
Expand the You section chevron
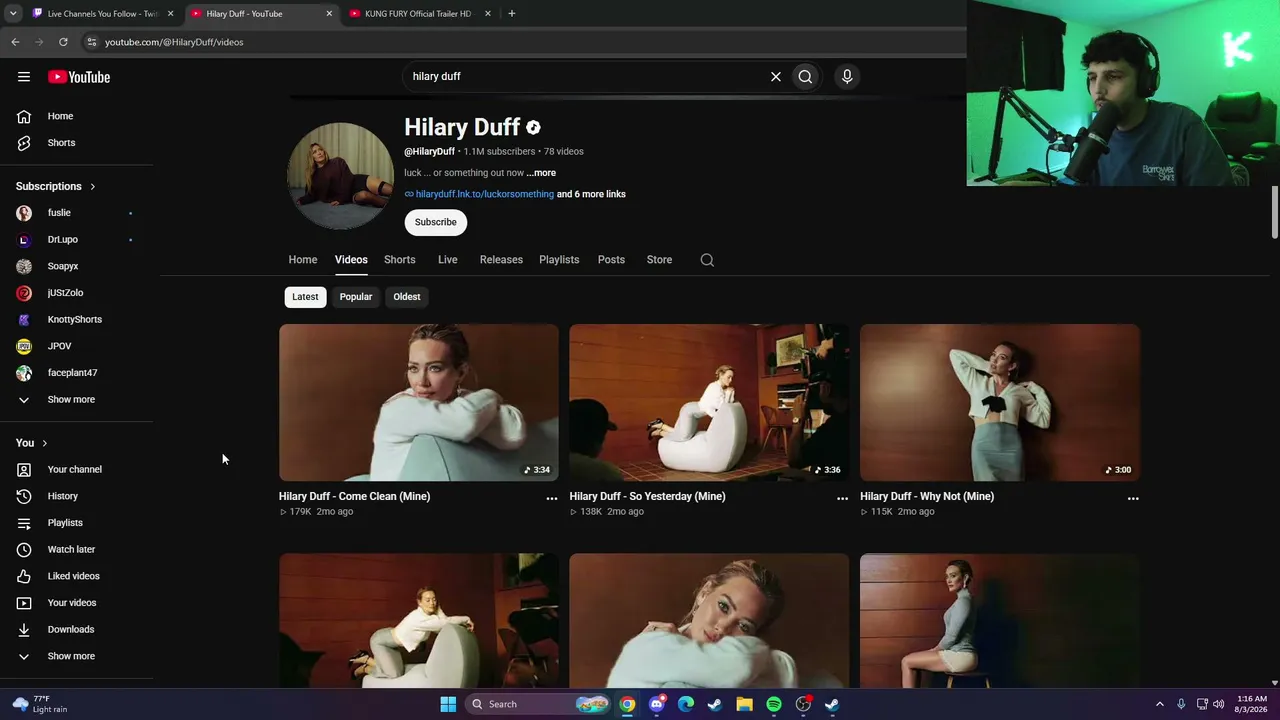click(44, 443)
